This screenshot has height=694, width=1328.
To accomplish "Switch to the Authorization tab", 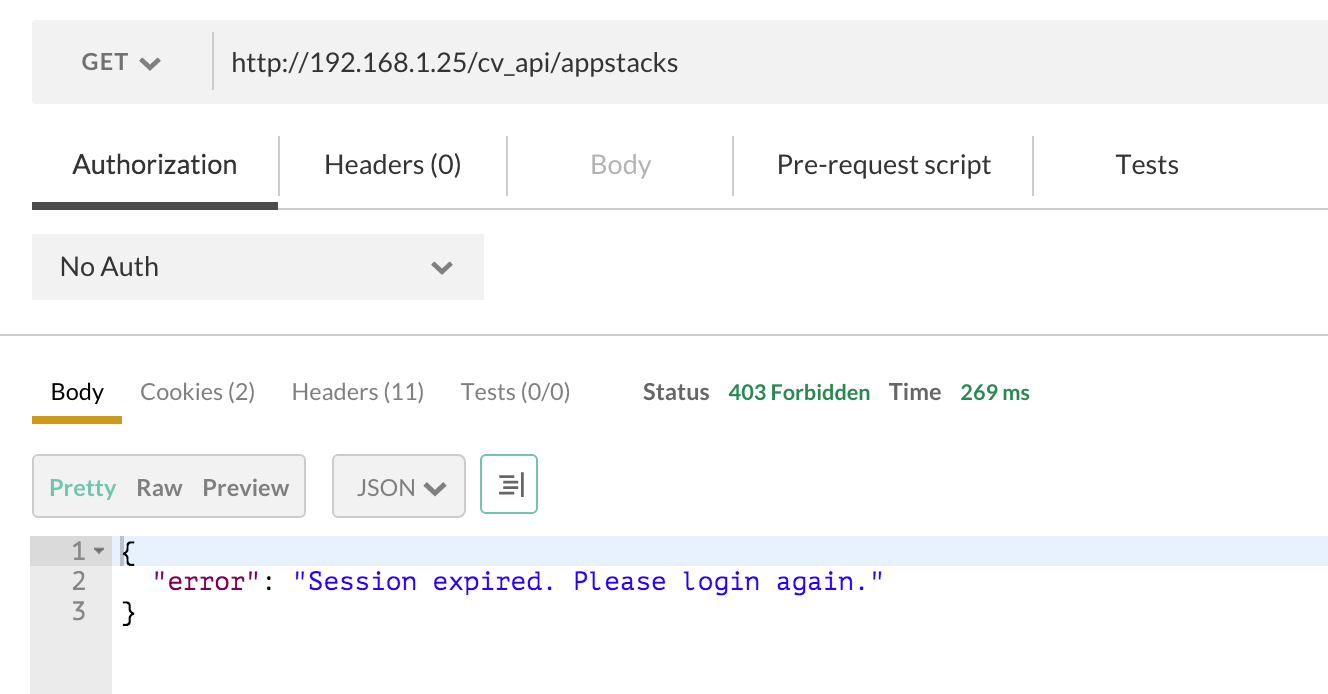I will pos(155,165).
